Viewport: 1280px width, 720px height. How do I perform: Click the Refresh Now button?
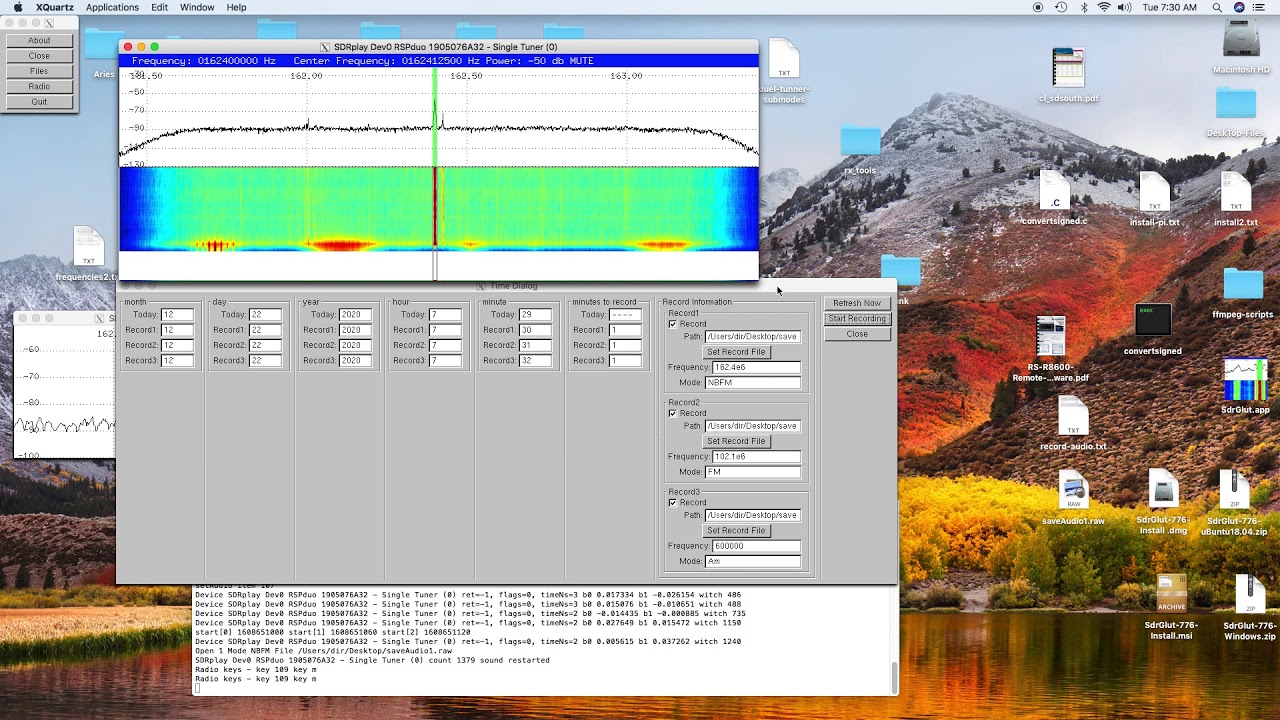pos(857,303)
